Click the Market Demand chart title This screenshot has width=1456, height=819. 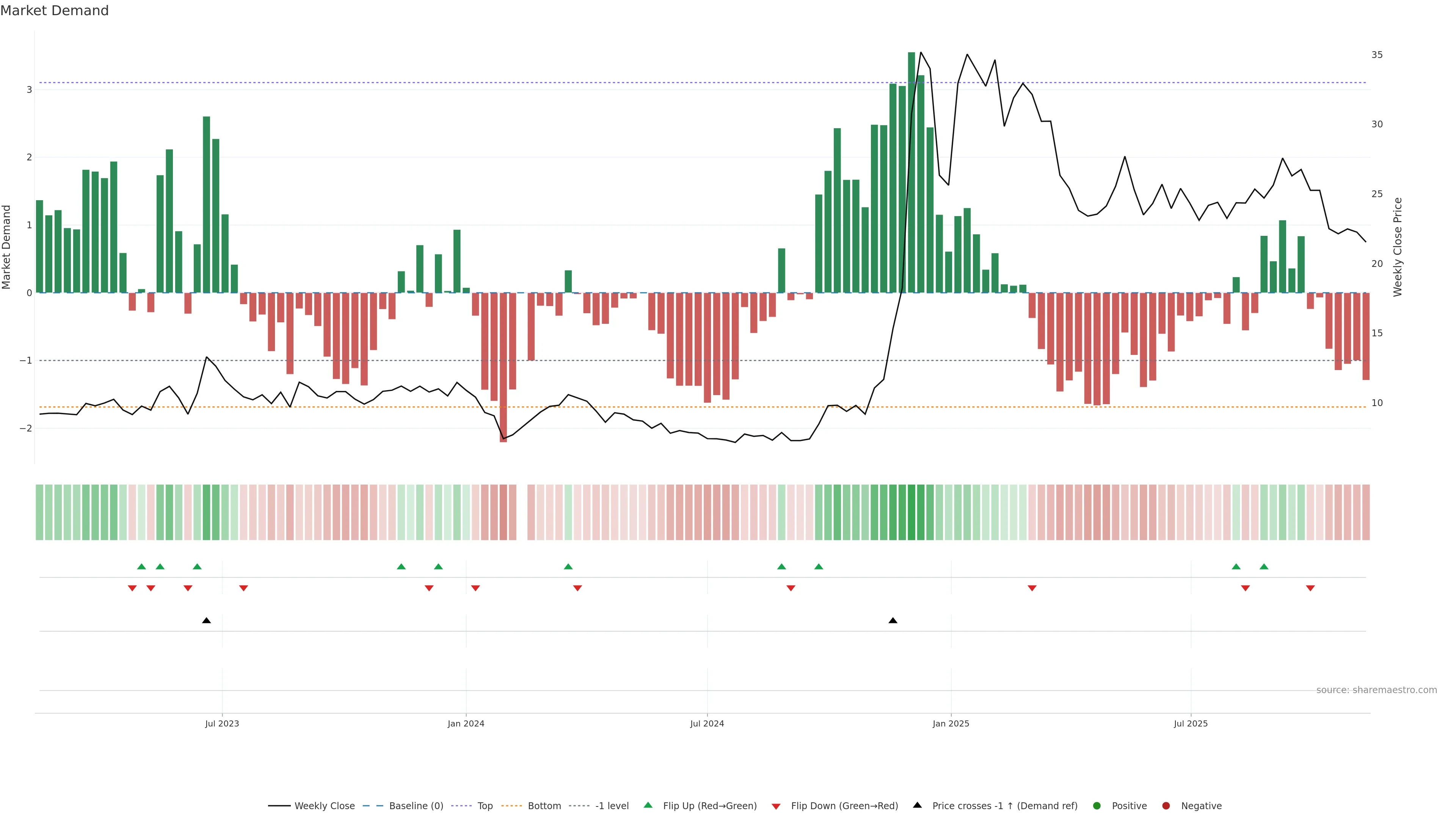point(54,11)
